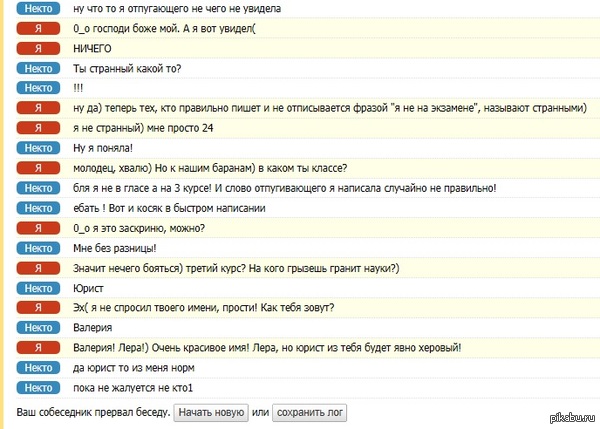The height and width of the screenshot is (429, 600).
Task: Click the "Некто" badge beside "Валерия"
Action: tap(39, 328)
